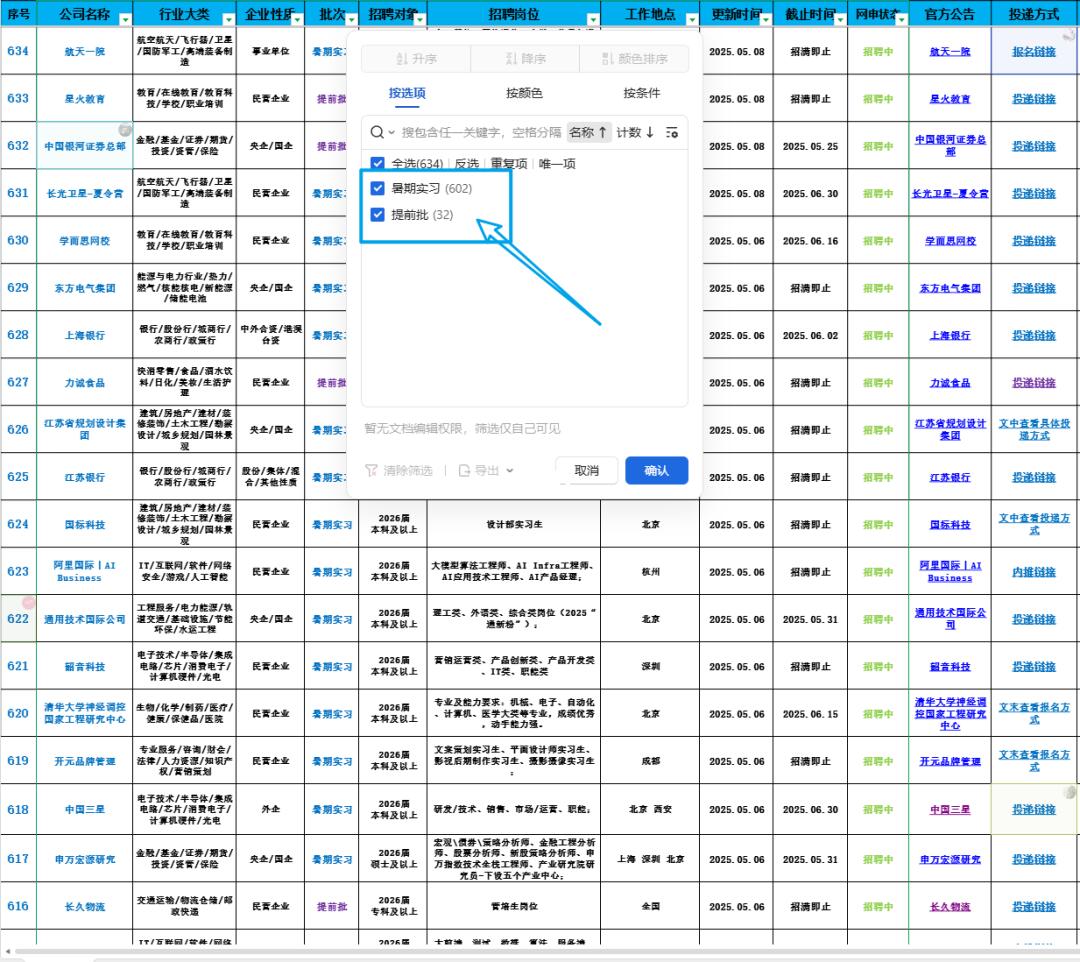The image size is (1080, 962).
Task: Click the 官方公告 column header
Action: pyautogui.click(x=950, y=14)
